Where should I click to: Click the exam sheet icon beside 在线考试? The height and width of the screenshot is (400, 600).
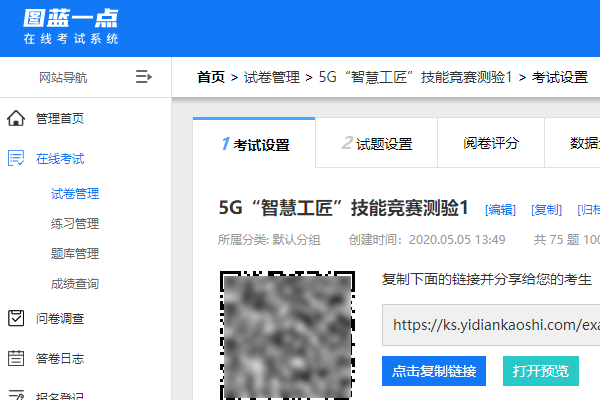(16, 158)
